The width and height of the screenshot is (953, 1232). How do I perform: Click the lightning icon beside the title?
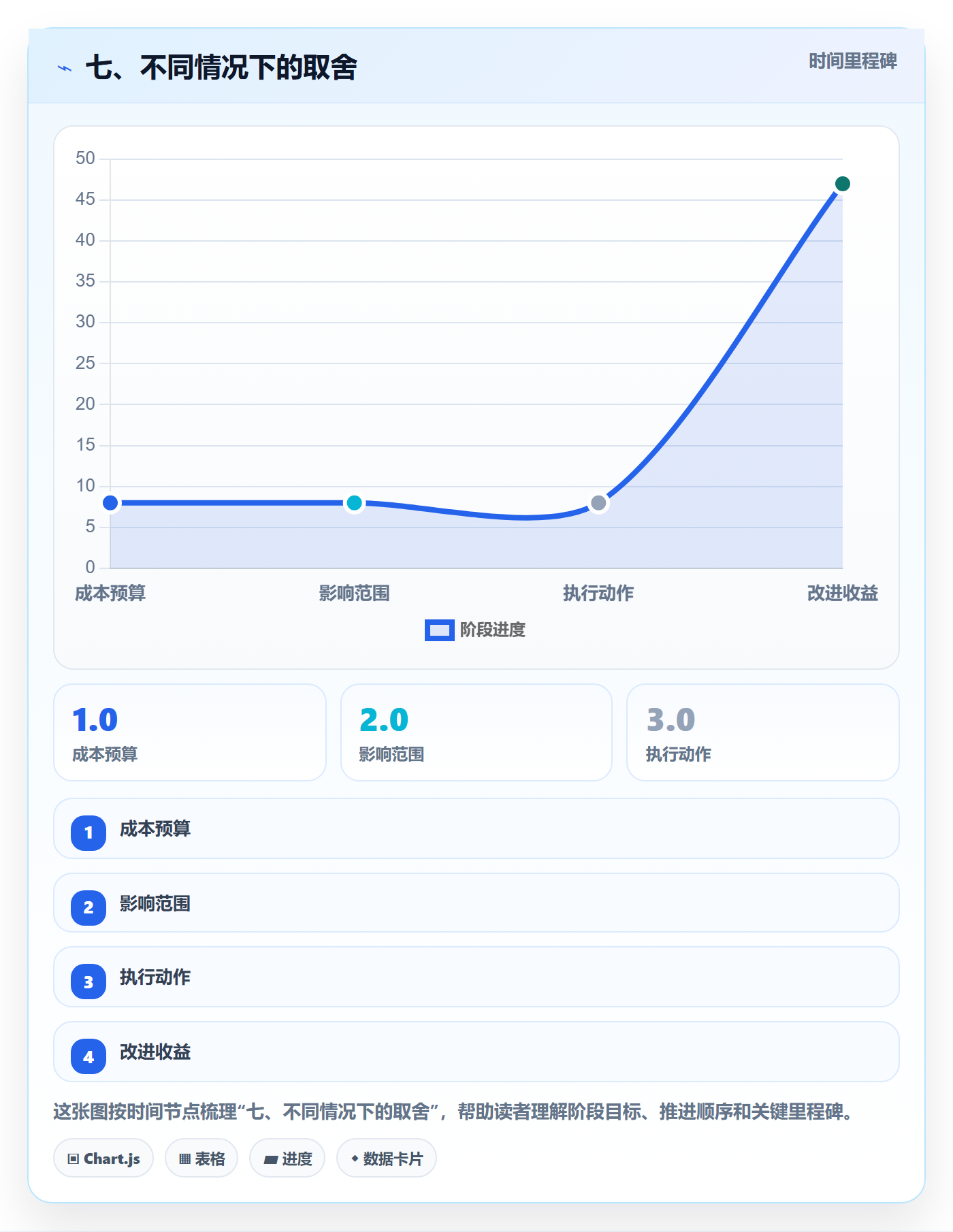coord(65,68)
